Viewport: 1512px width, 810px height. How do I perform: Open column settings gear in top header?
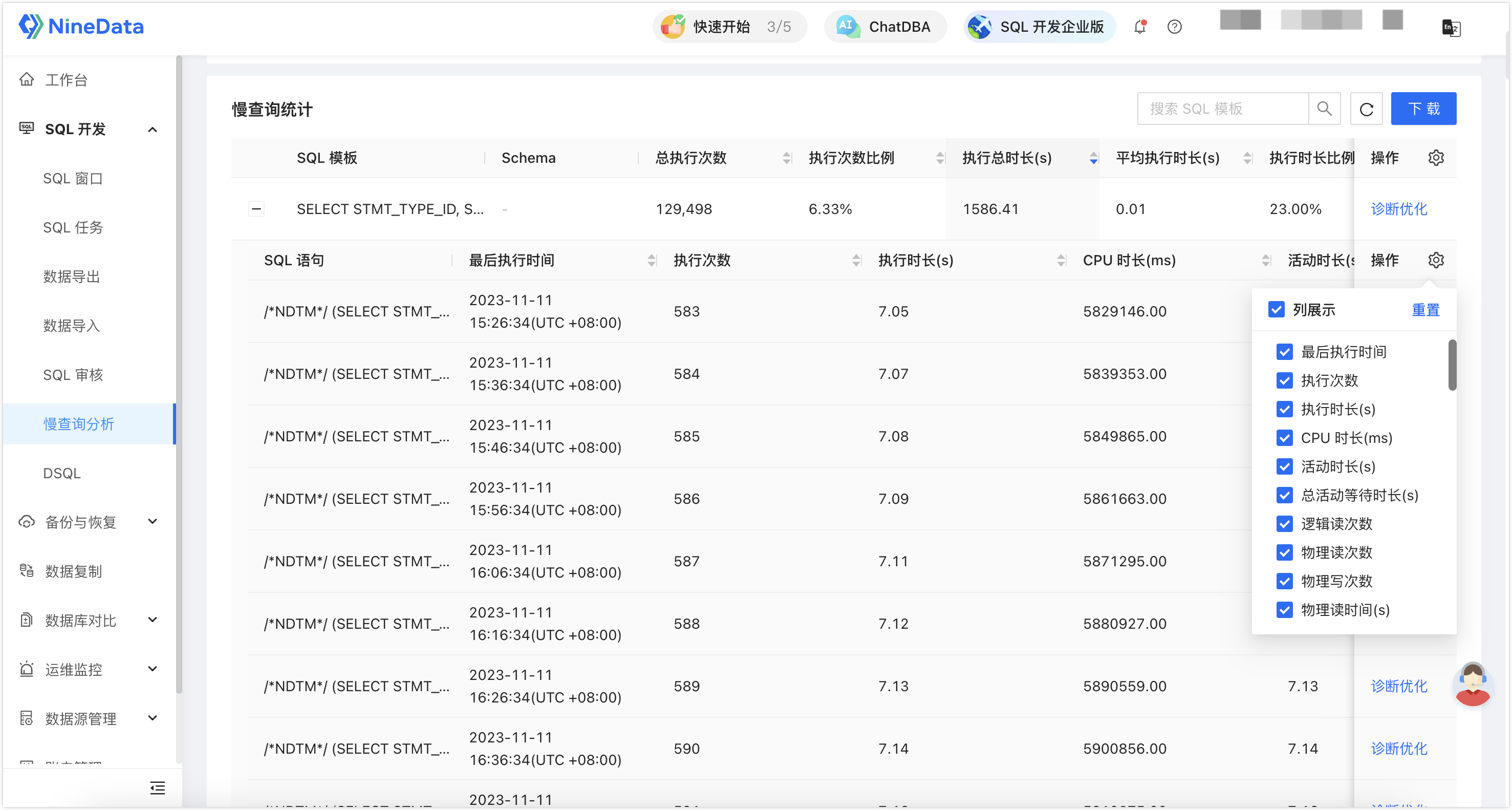click(1436, 158)
